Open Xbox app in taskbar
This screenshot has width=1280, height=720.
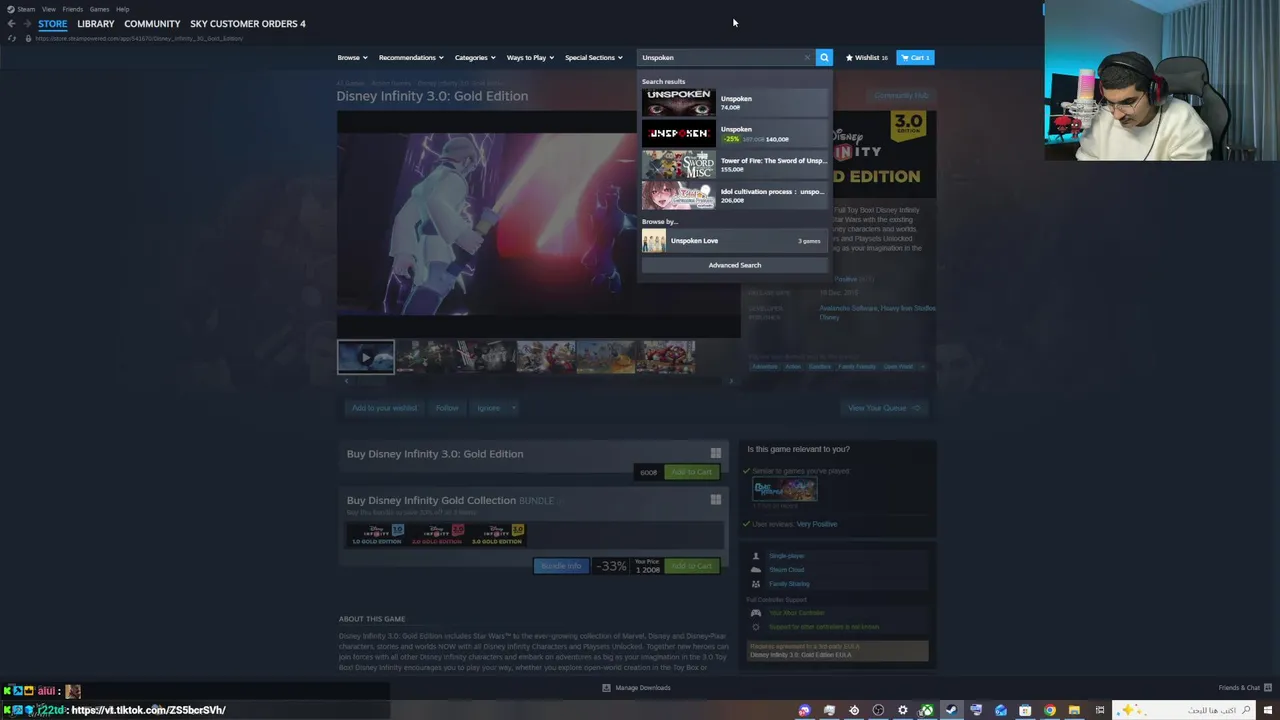point(927,710)
